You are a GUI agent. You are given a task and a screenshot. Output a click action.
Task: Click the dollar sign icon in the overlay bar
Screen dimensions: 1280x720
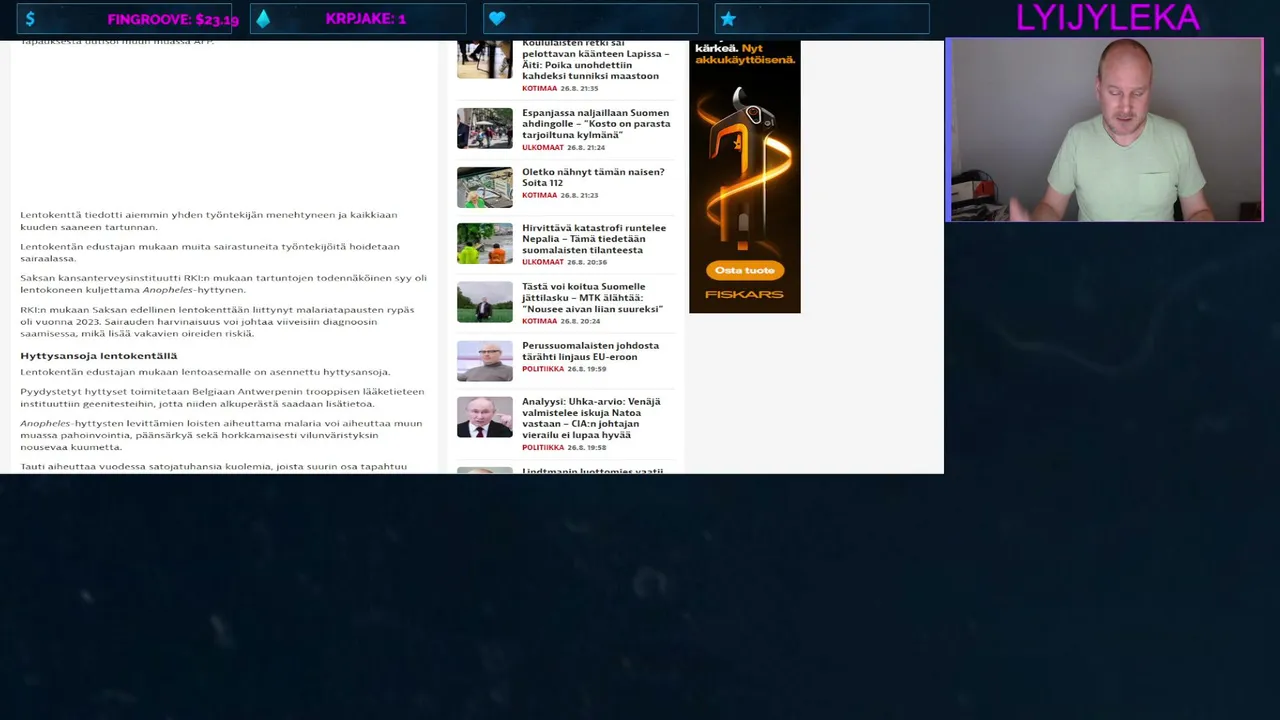30,19
